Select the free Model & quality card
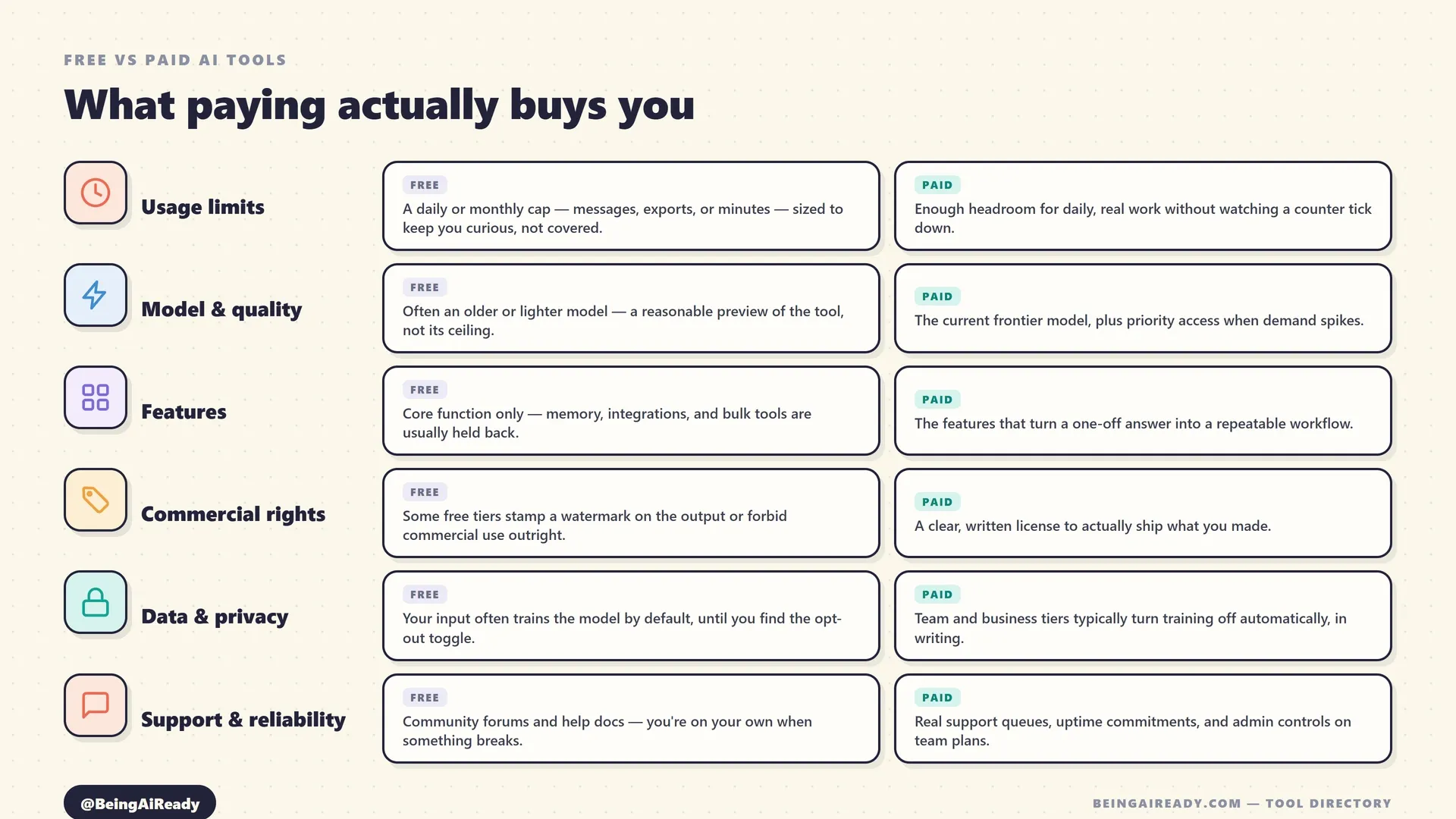This screenshot has height=819, width=1456. 631,309
